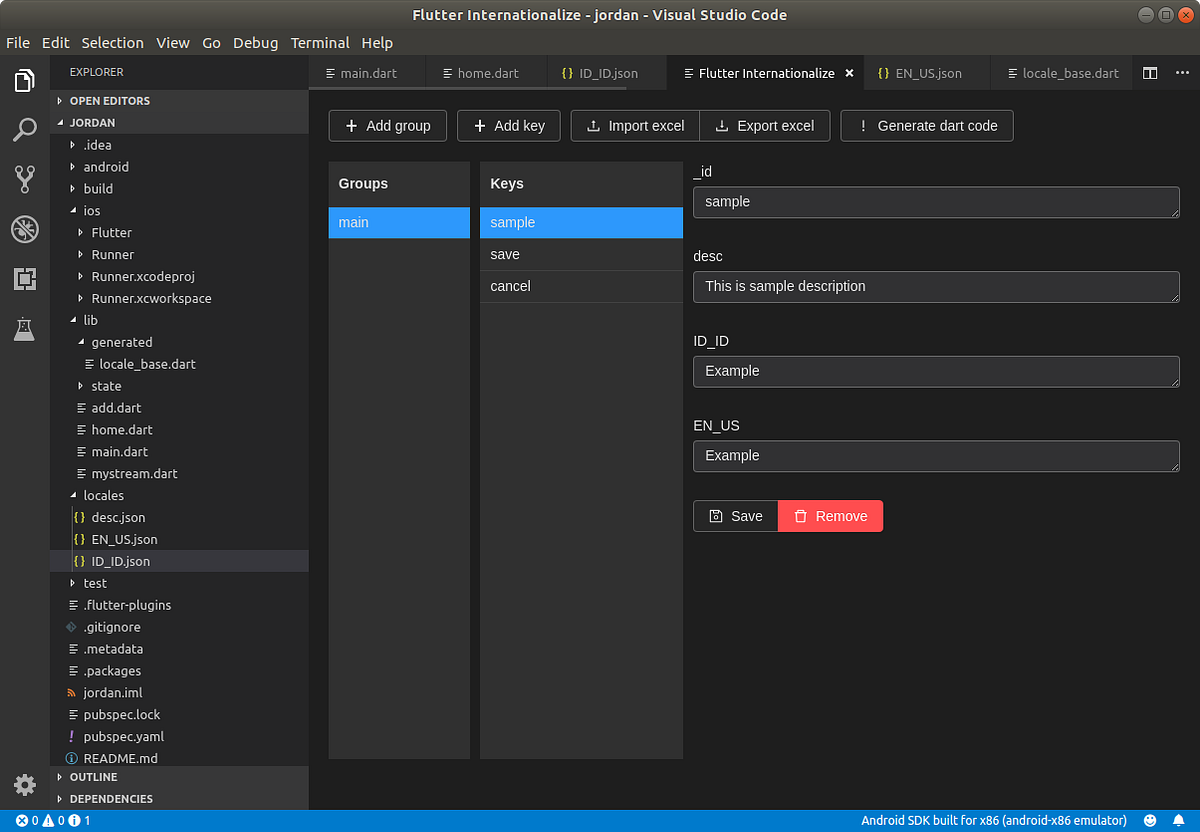Image resolution: width=1200 pixels, height=832 pixels.
Task: Expand the test folder
Action: point(95,583)
